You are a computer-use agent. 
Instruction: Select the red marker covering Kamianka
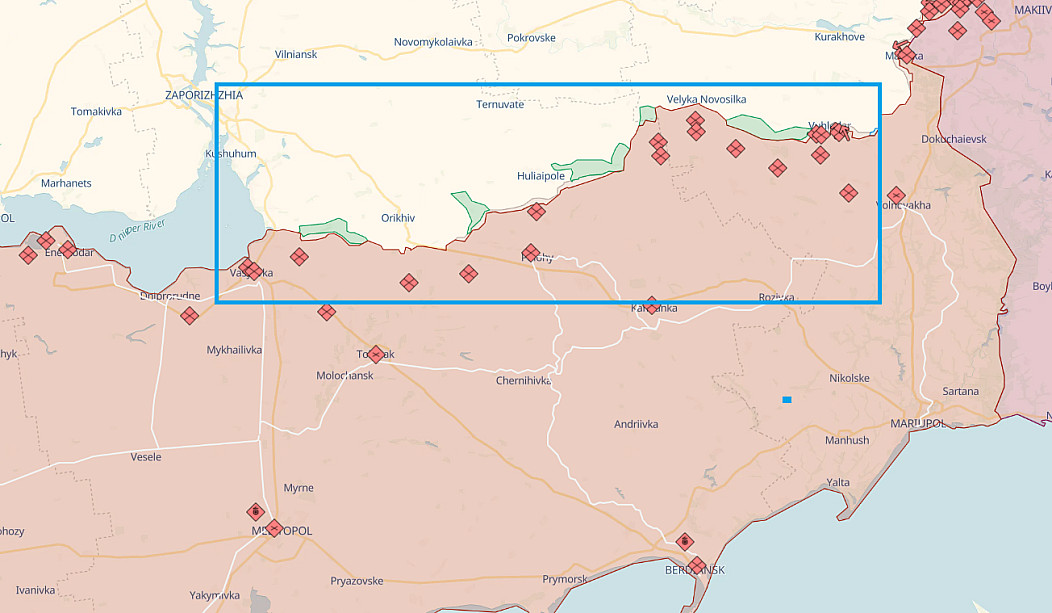pos(651,305)
